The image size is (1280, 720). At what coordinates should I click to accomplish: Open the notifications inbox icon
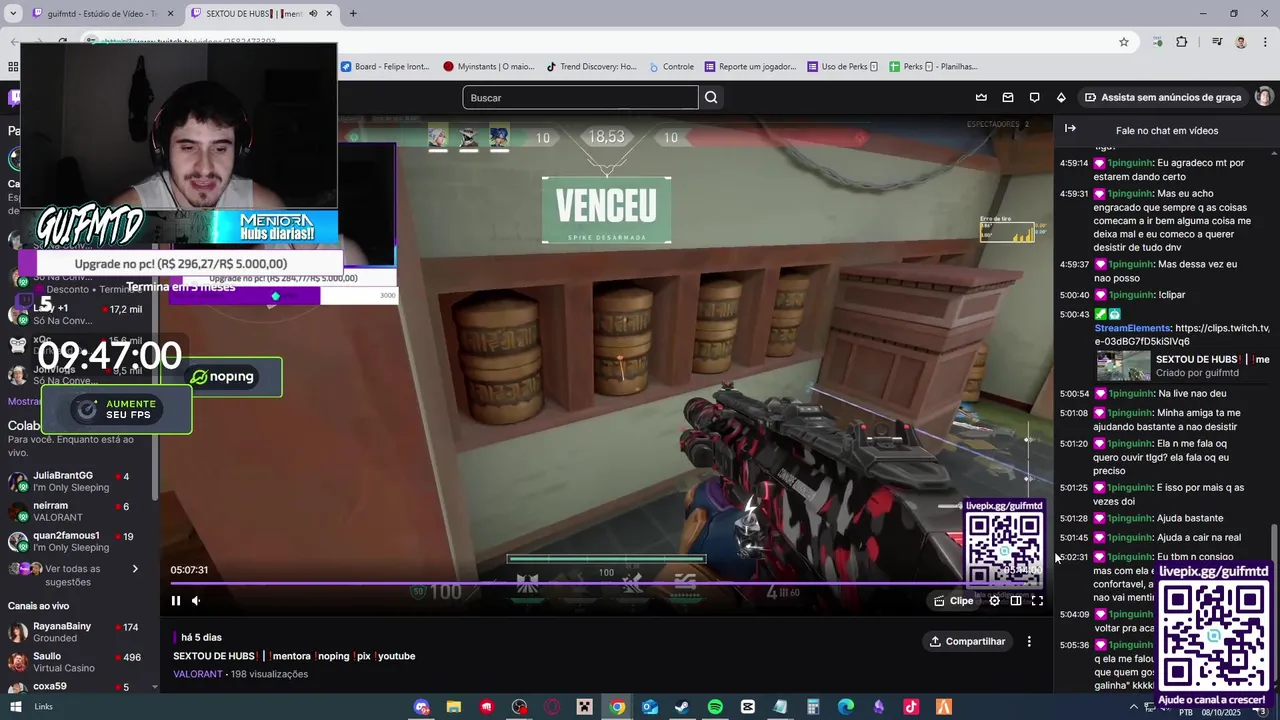pos(1008,97)
